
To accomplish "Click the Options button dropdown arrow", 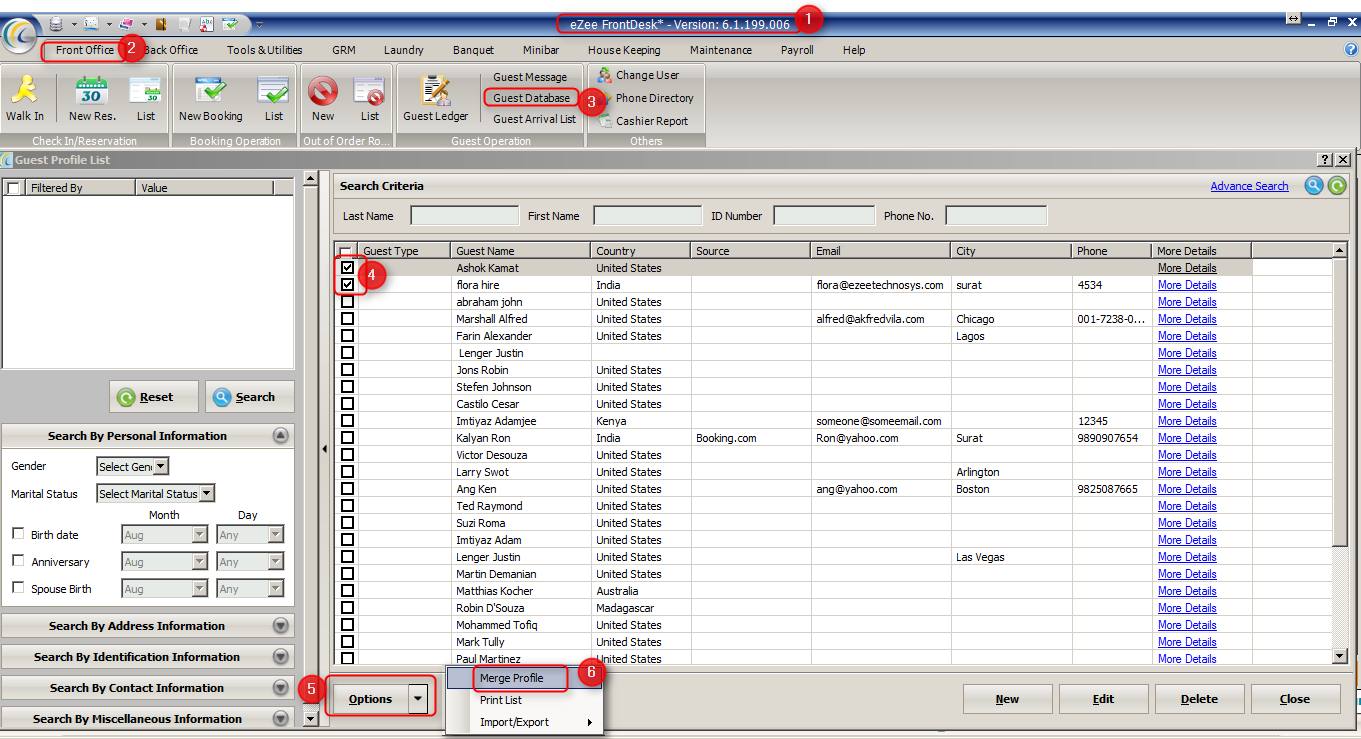I will (420, 699).
